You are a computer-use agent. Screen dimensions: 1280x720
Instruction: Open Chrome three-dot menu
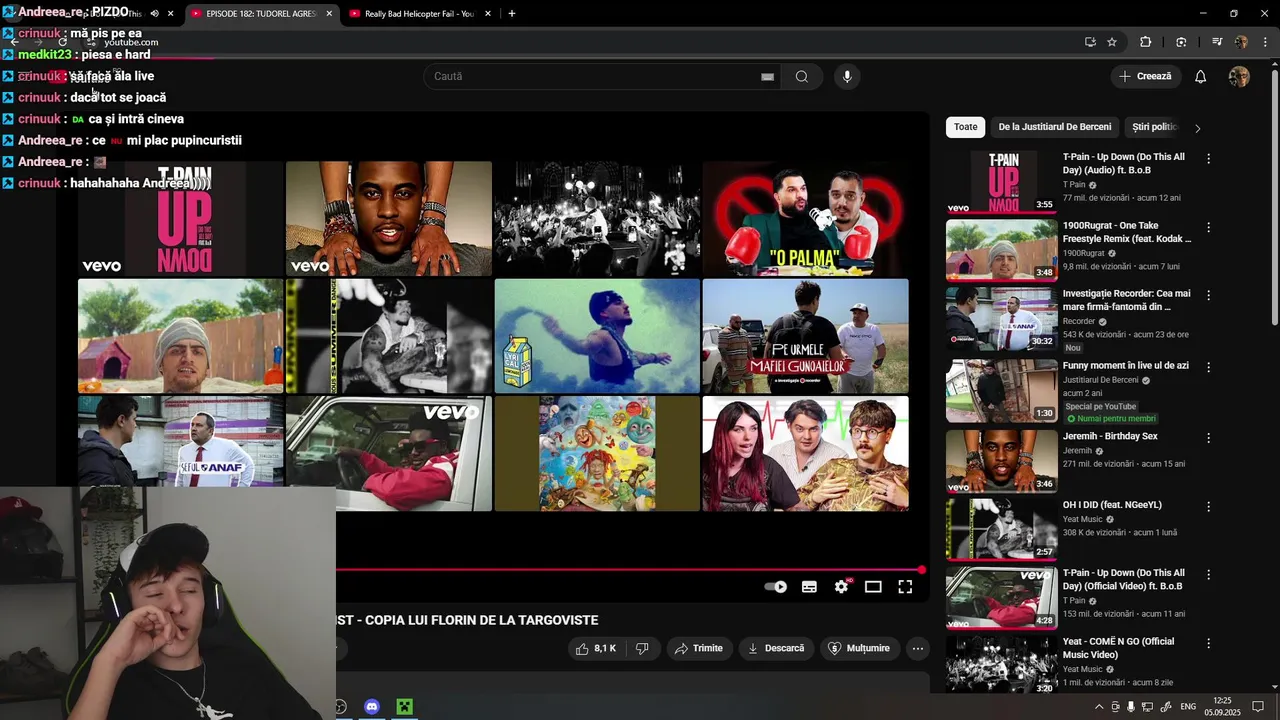tap(1263, 42)
